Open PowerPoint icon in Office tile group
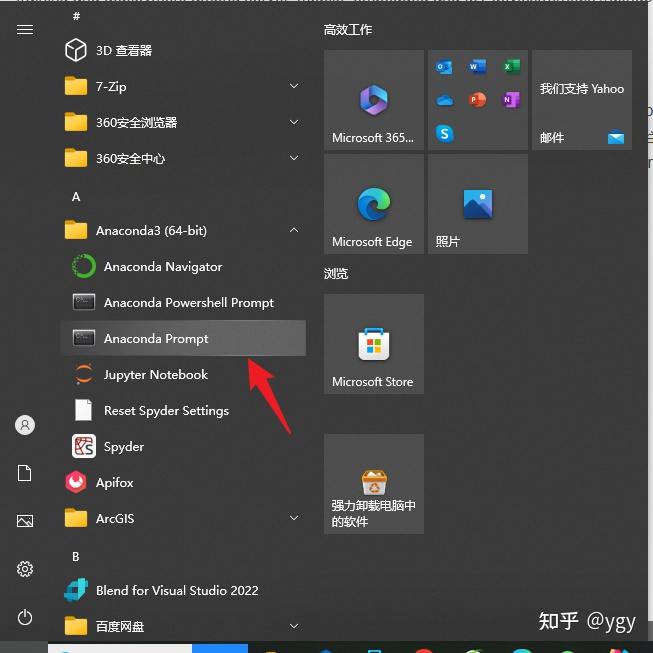This screenshot has width=653, height=653. point(477,100)
